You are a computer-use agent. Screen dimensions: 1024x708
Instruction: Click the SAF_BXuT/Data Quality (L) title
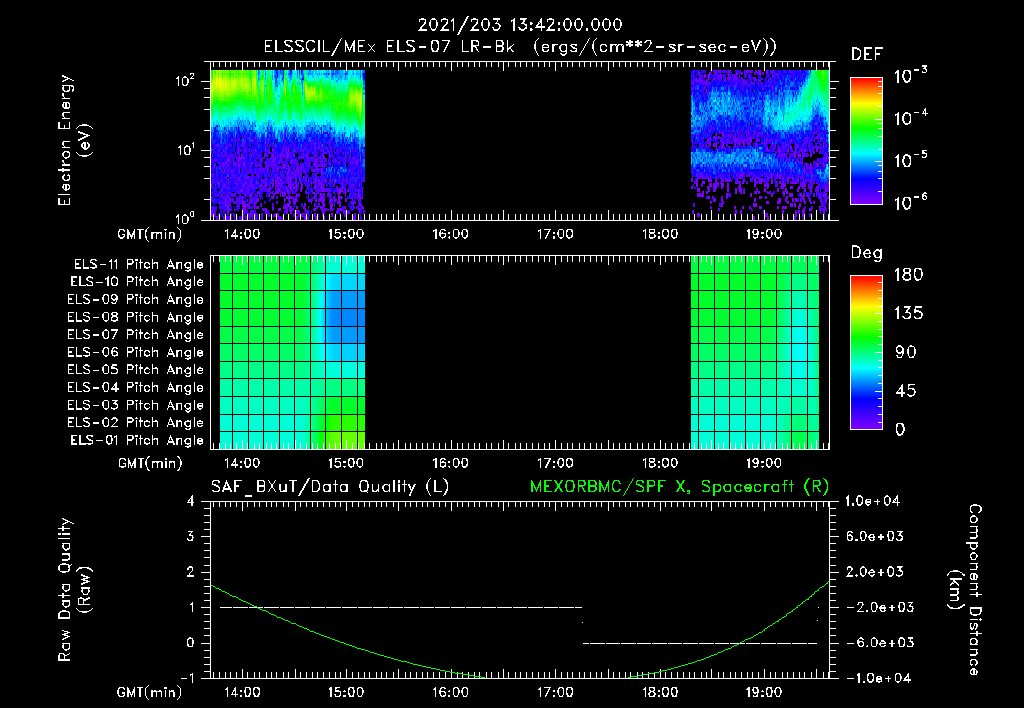(330, 487)
